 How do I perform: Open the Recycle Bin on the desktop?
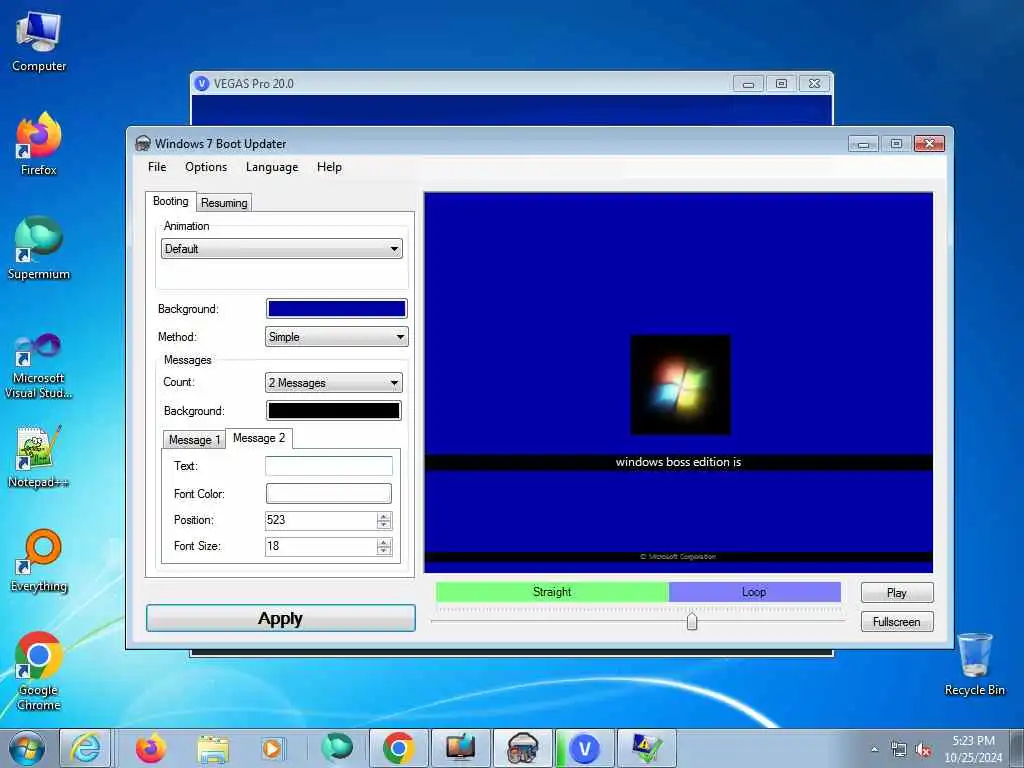click(x=974, y=664)
